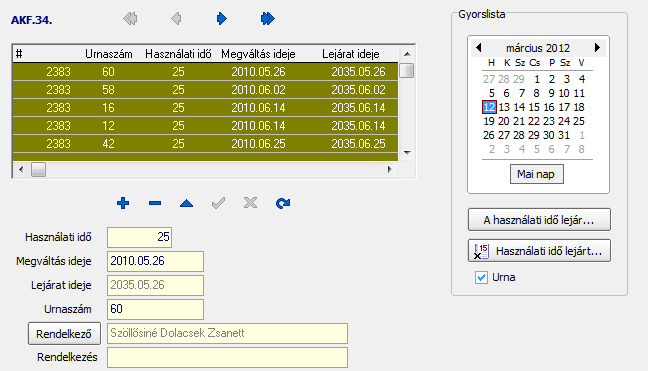Select day 18 in the calendar
648x371 pixels.
579,107
